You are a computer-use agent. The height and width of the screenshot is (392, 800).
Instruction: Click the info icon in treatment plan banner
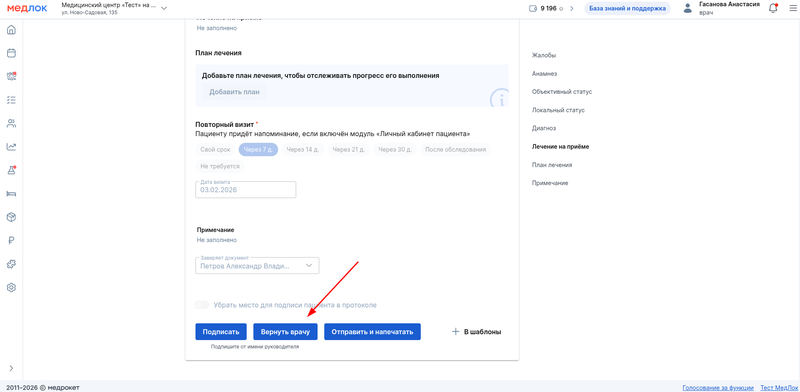coord(499,98)
